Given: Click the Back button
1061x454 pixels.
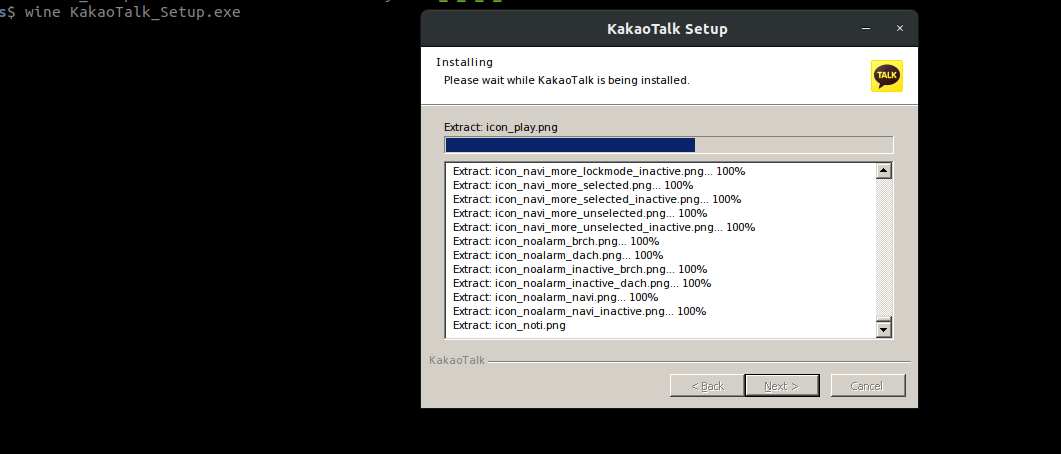Looking at the screenshot, I should [x=697, y=385].
